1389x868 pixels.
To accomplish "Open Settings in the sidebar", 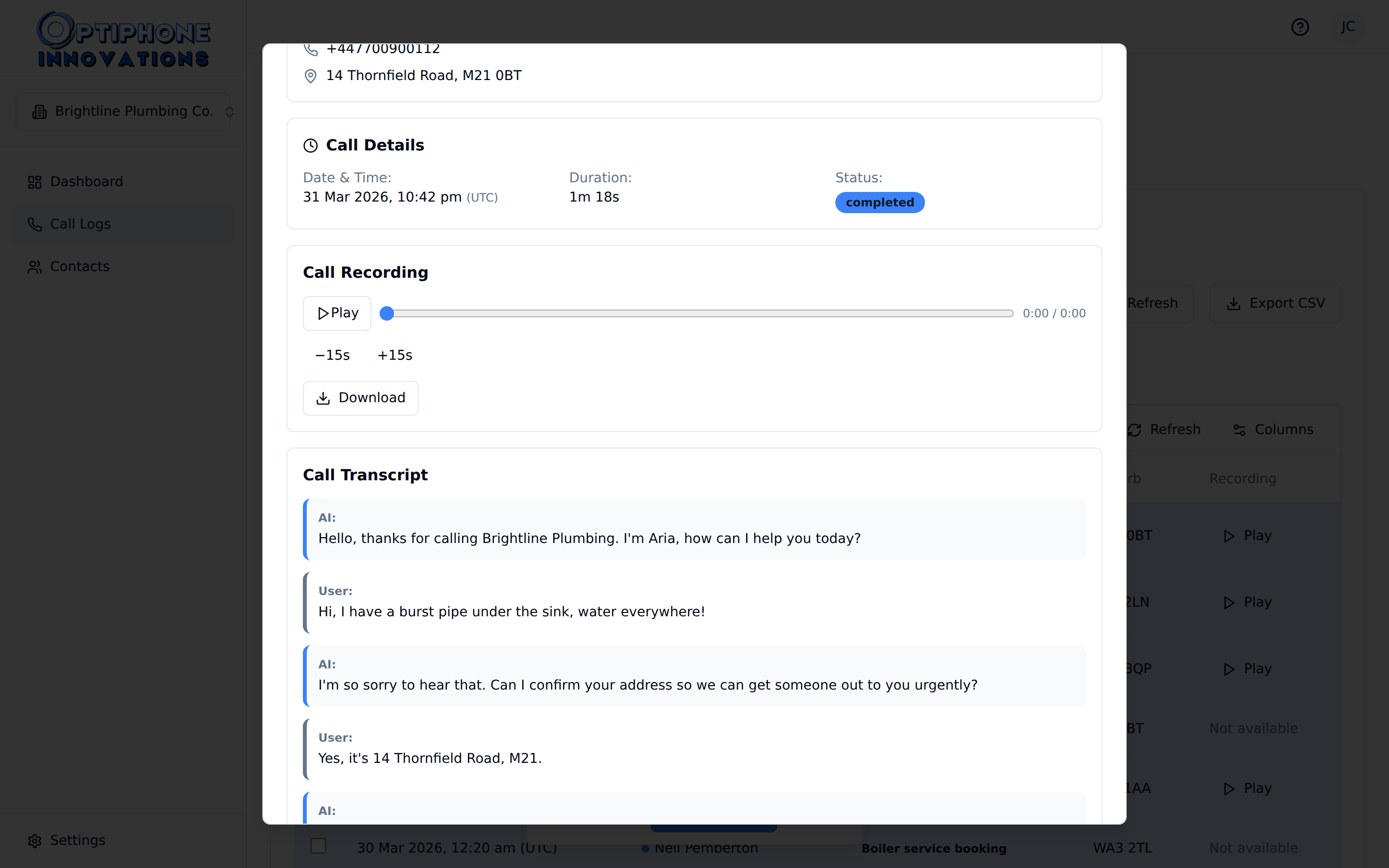I will click(x=123, y=841).
